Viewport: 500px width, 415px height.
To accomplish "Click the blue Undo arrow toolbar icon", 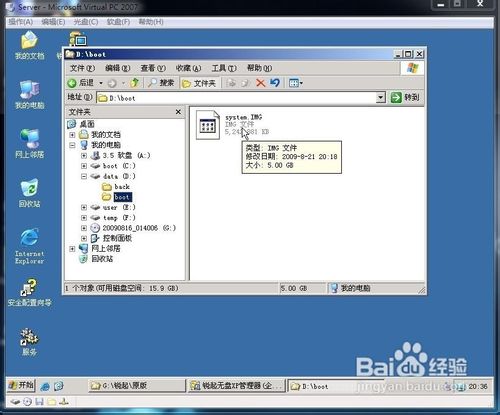I will [275, 83].
